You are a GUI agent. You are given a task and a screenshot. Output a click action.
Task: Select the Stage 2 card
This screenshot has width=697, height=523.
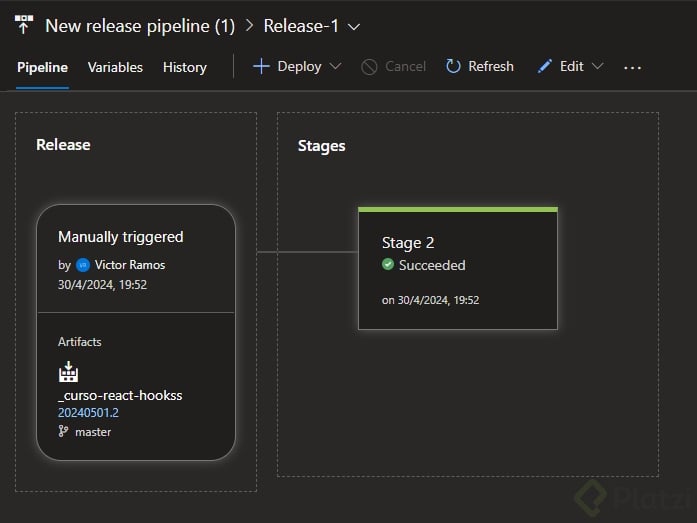click(457, 268)
